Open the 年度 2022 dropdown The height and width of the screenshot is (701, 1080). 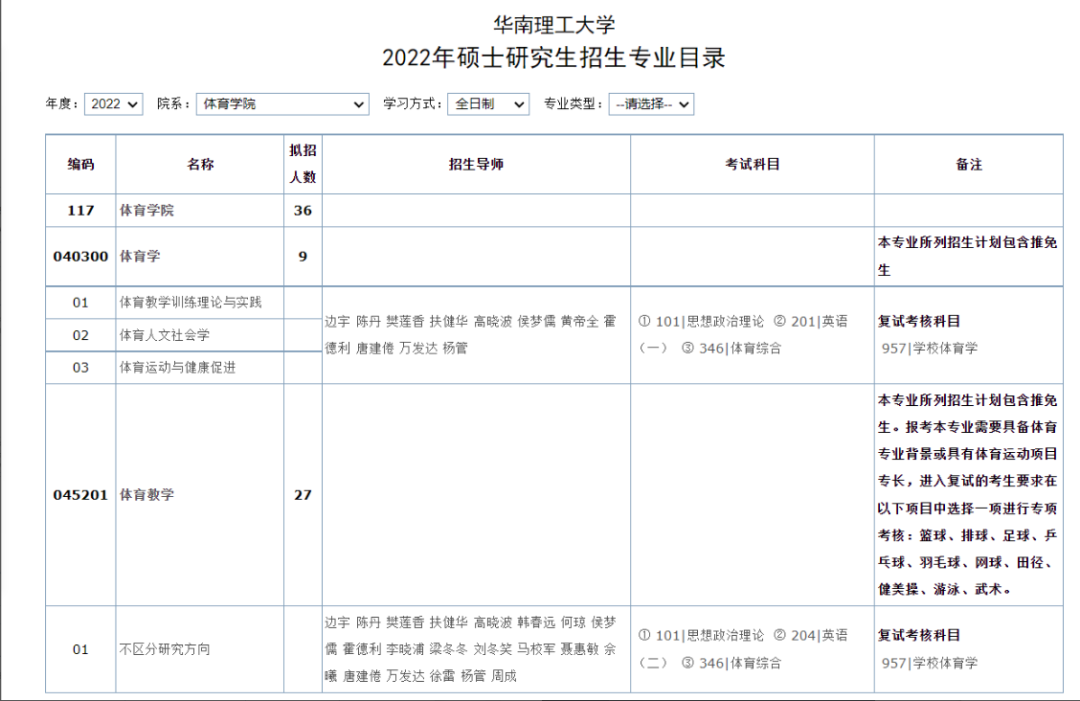coord(114,104)
